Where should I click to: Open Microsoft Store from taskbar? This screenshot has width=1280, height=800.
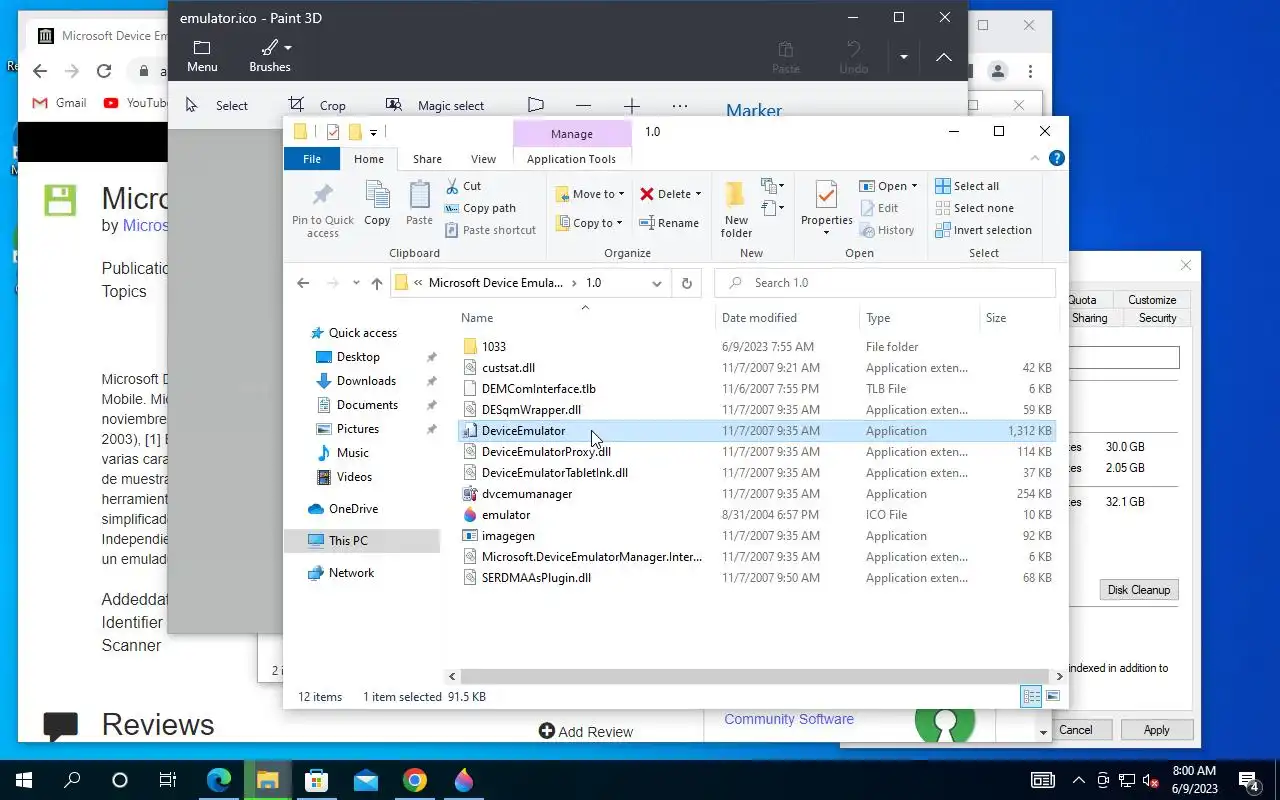click(316, 780)
